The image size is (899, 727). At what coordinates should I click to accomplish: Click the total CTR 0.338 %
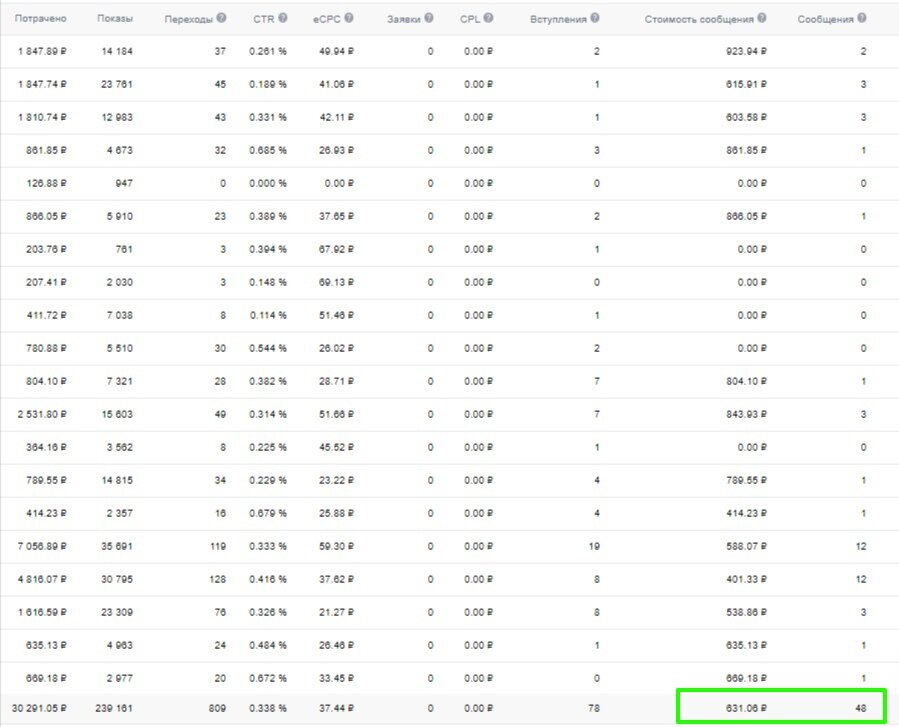pyautogui.click(x=268, y=709)
